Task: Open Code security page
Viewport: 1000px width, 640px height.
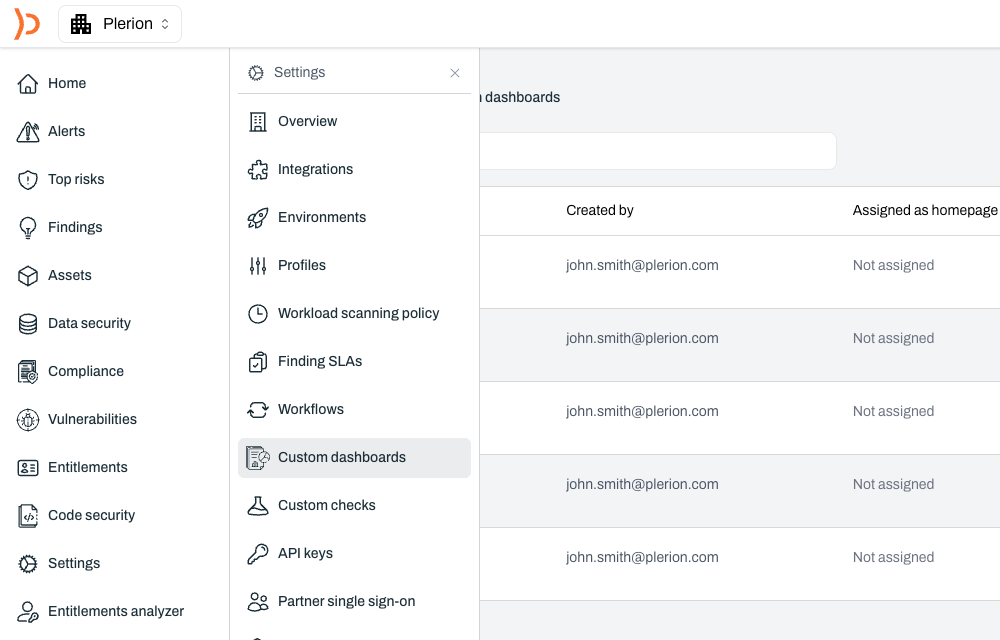Action: coord(91,516)
